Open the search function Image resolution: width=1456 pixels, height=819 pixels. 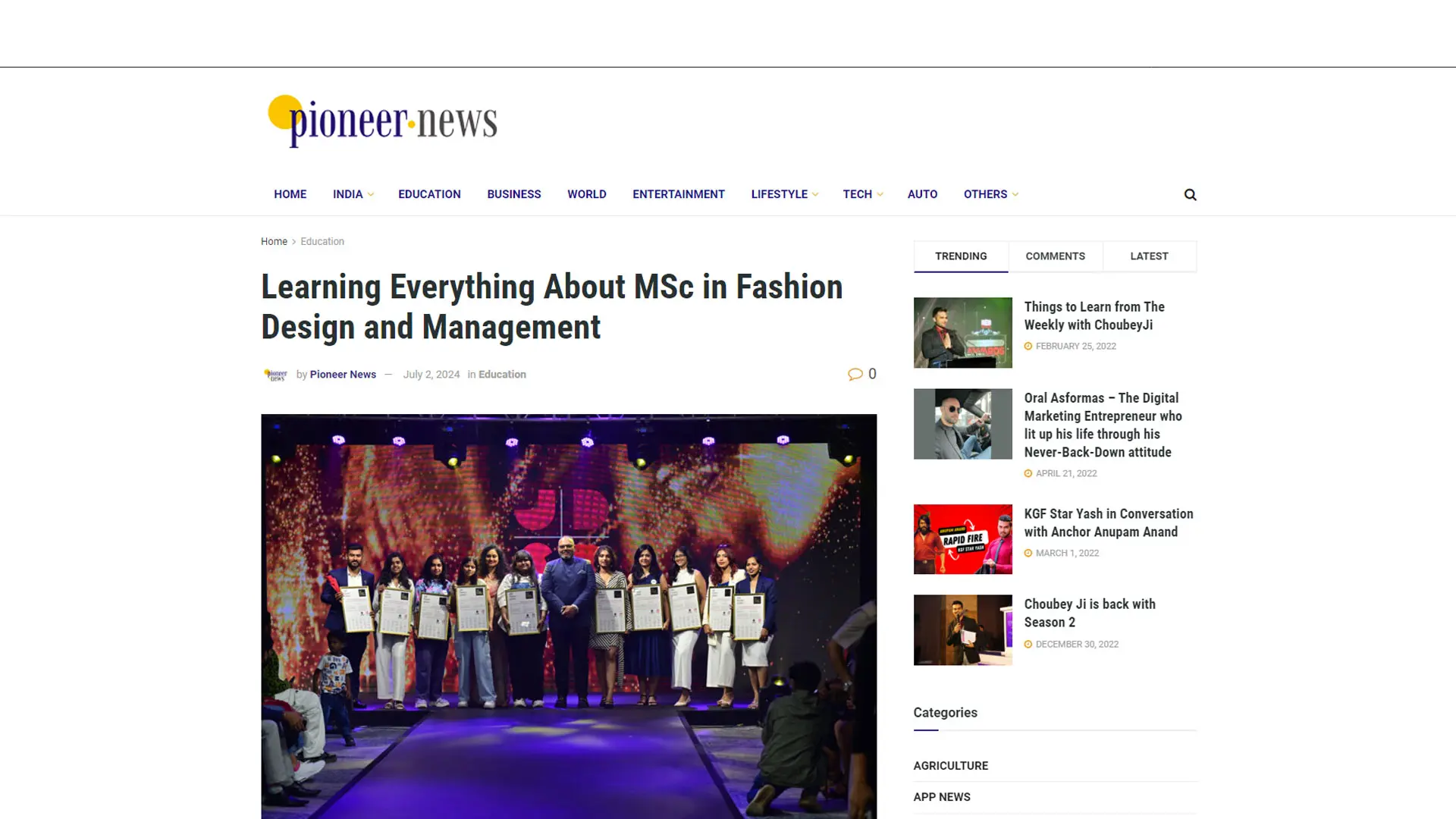1190,194
